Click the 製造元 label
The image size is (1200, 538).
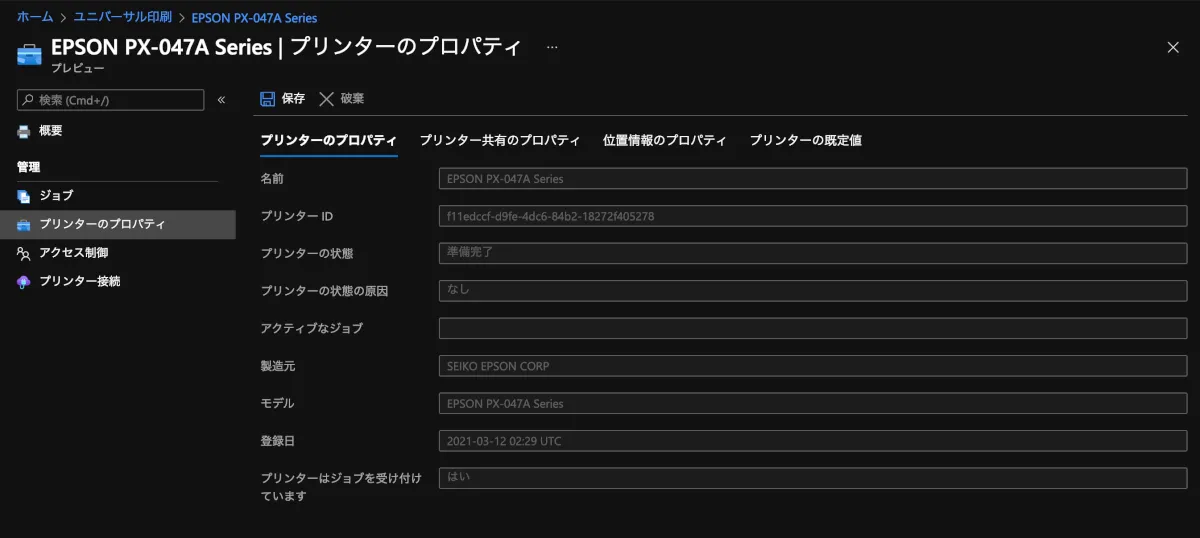(278, 366)
